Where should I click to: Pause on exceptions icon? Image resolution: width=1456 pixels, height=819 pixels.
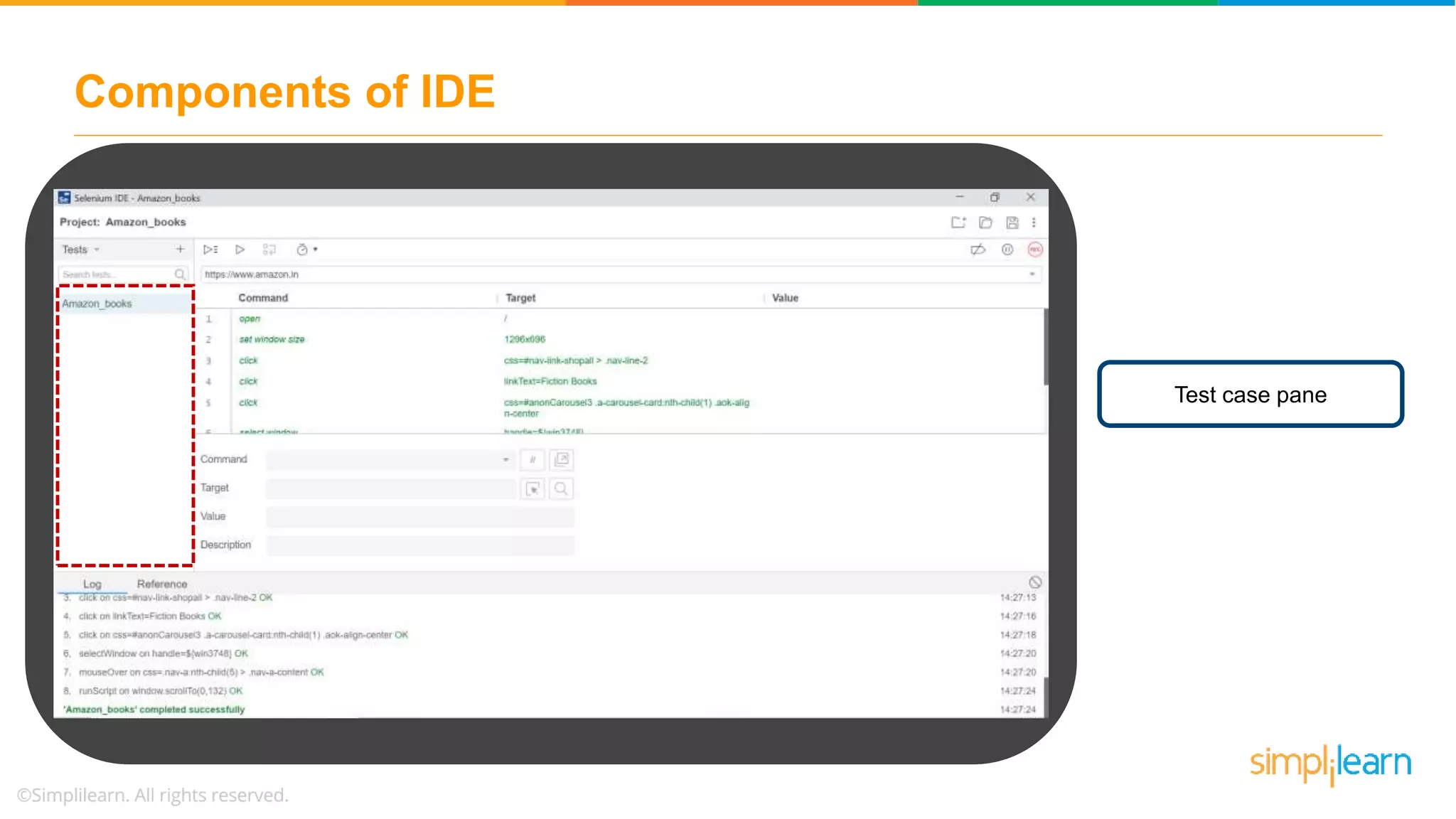pos(1007,250)
